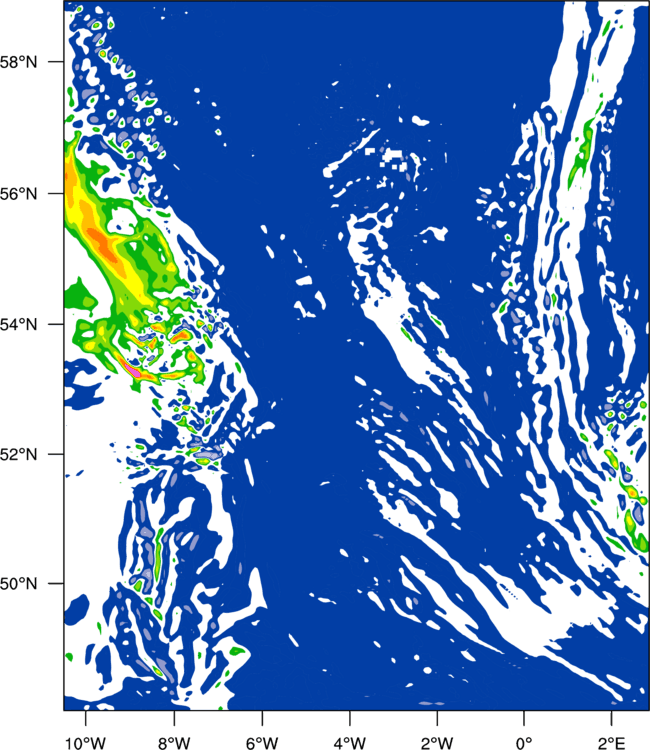Click the 8°W longitude label
650x750 pixels.
pos(174,743)
